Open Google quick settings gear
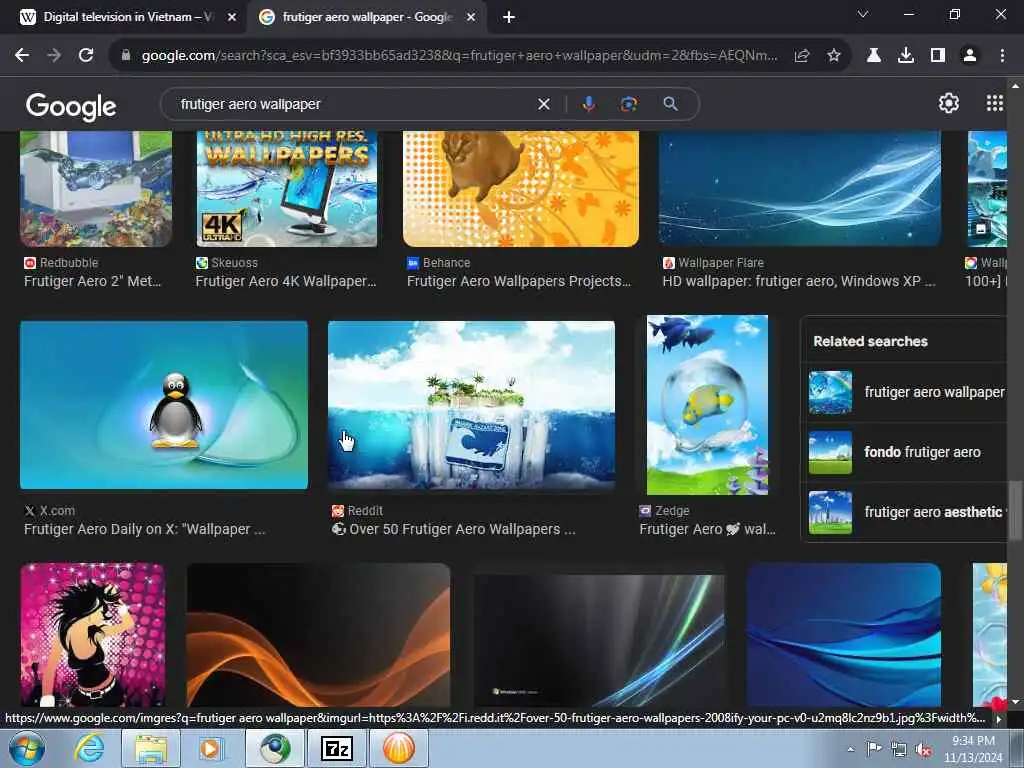 [x=948, y=103]
